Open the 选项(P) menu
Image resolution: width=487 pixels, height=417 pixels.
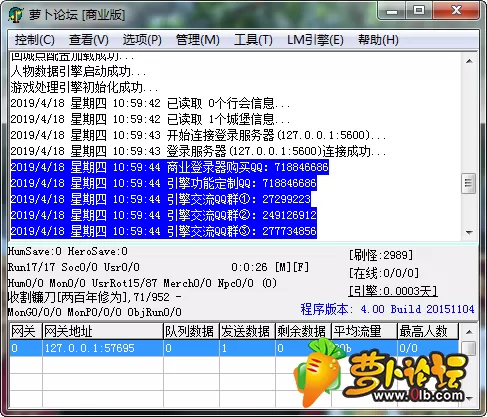pos(142,40)
